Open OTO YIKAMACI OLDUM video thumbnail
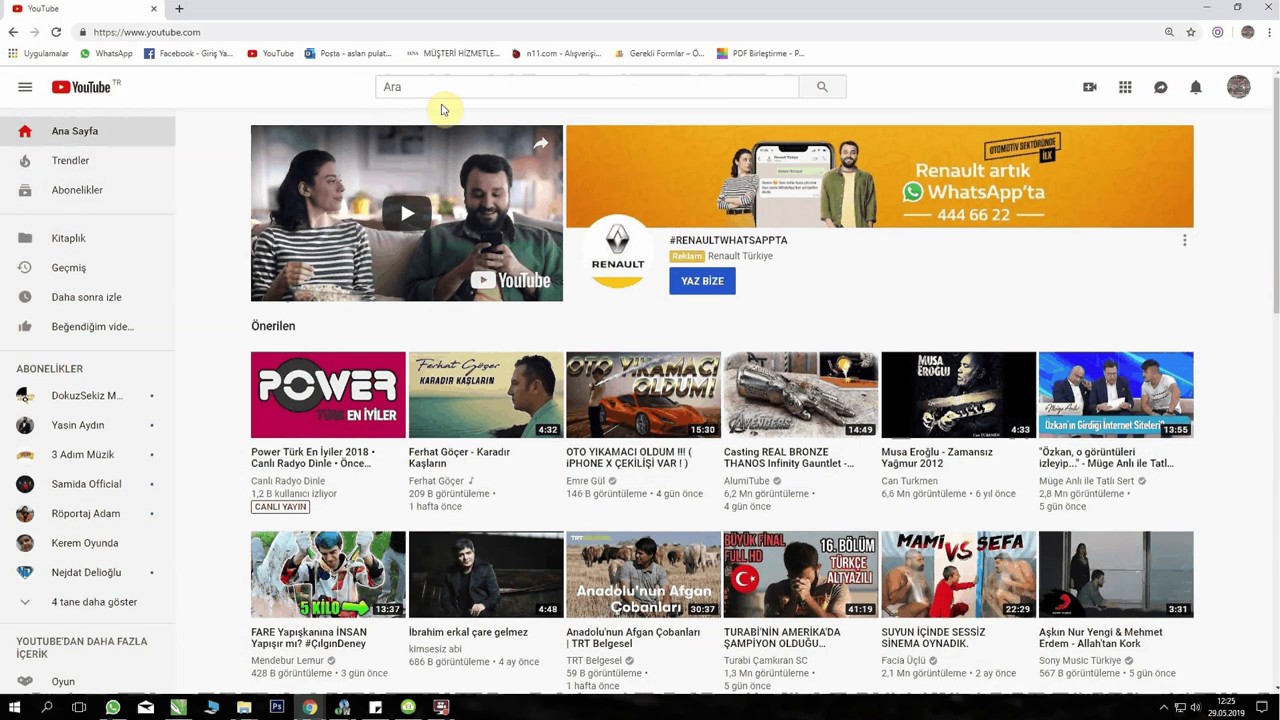This screenshot has height=720, width=1280. click(643, 395)
